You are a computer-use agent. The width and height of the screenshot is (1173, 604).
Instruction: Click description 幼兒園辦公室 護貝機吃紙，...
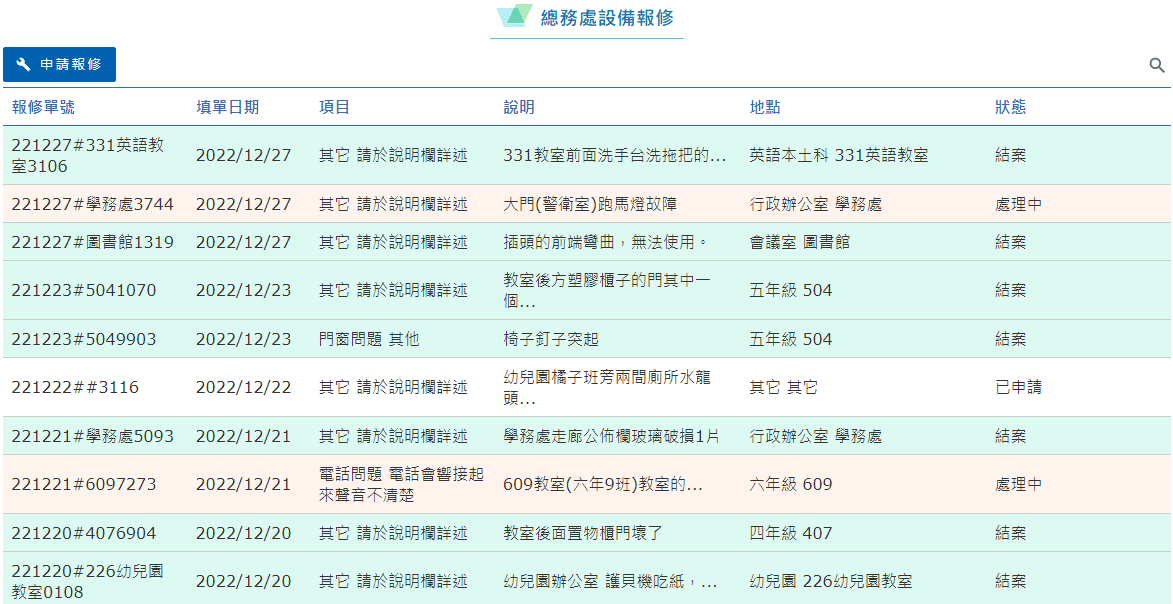click(610, 582)
